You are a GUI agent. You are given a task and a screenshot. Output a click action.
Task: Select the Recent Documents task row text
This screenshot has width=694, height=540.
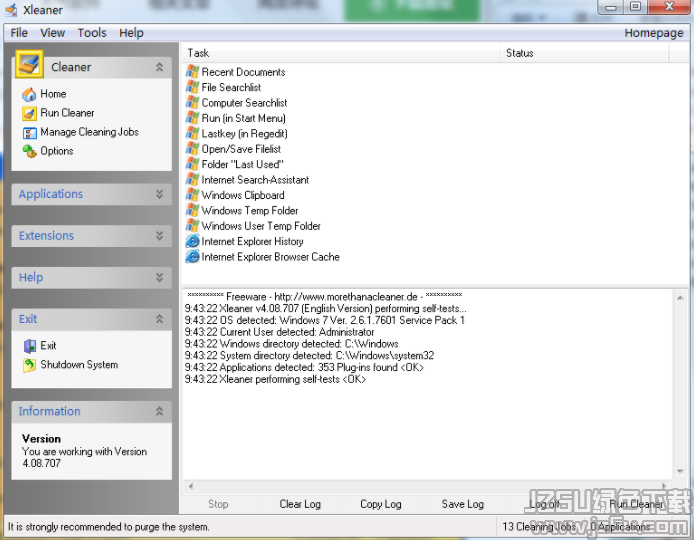click(x=243, y=72)
